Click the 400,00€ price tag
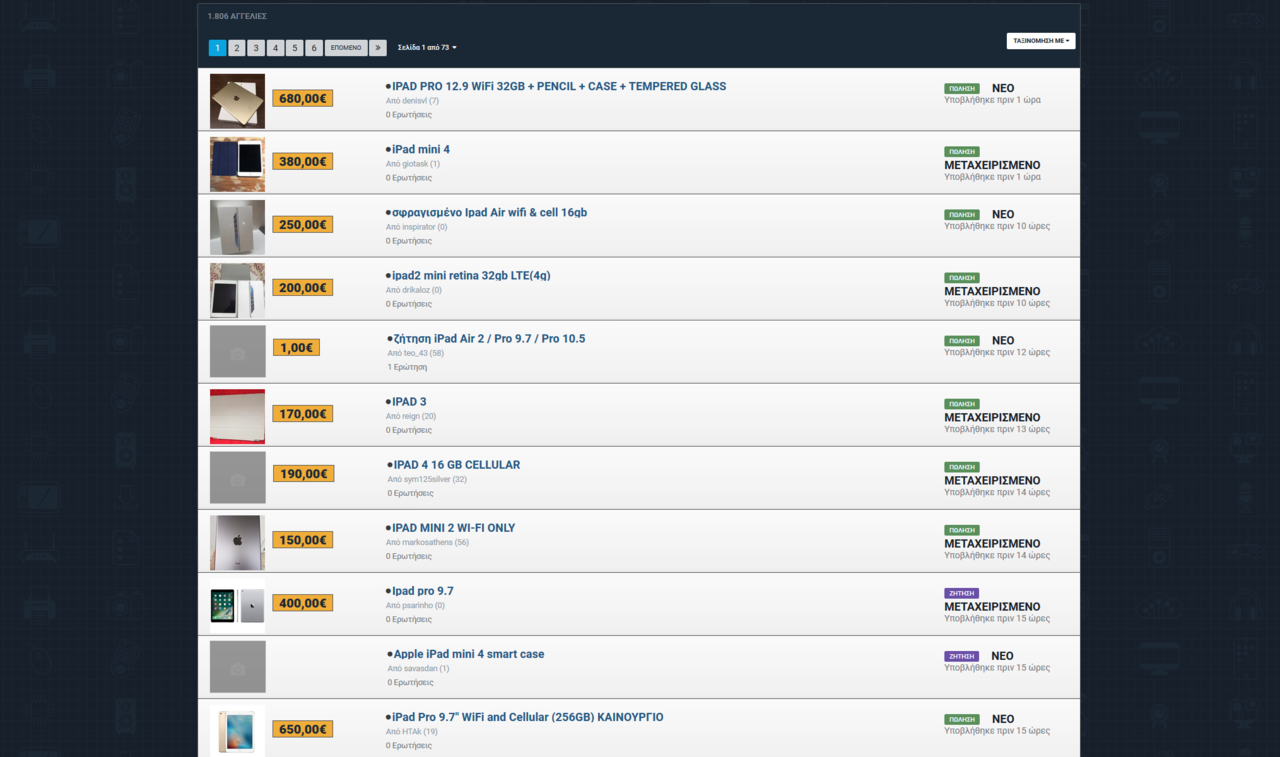The image size is (1280, 757). click(x=303, y=602)
